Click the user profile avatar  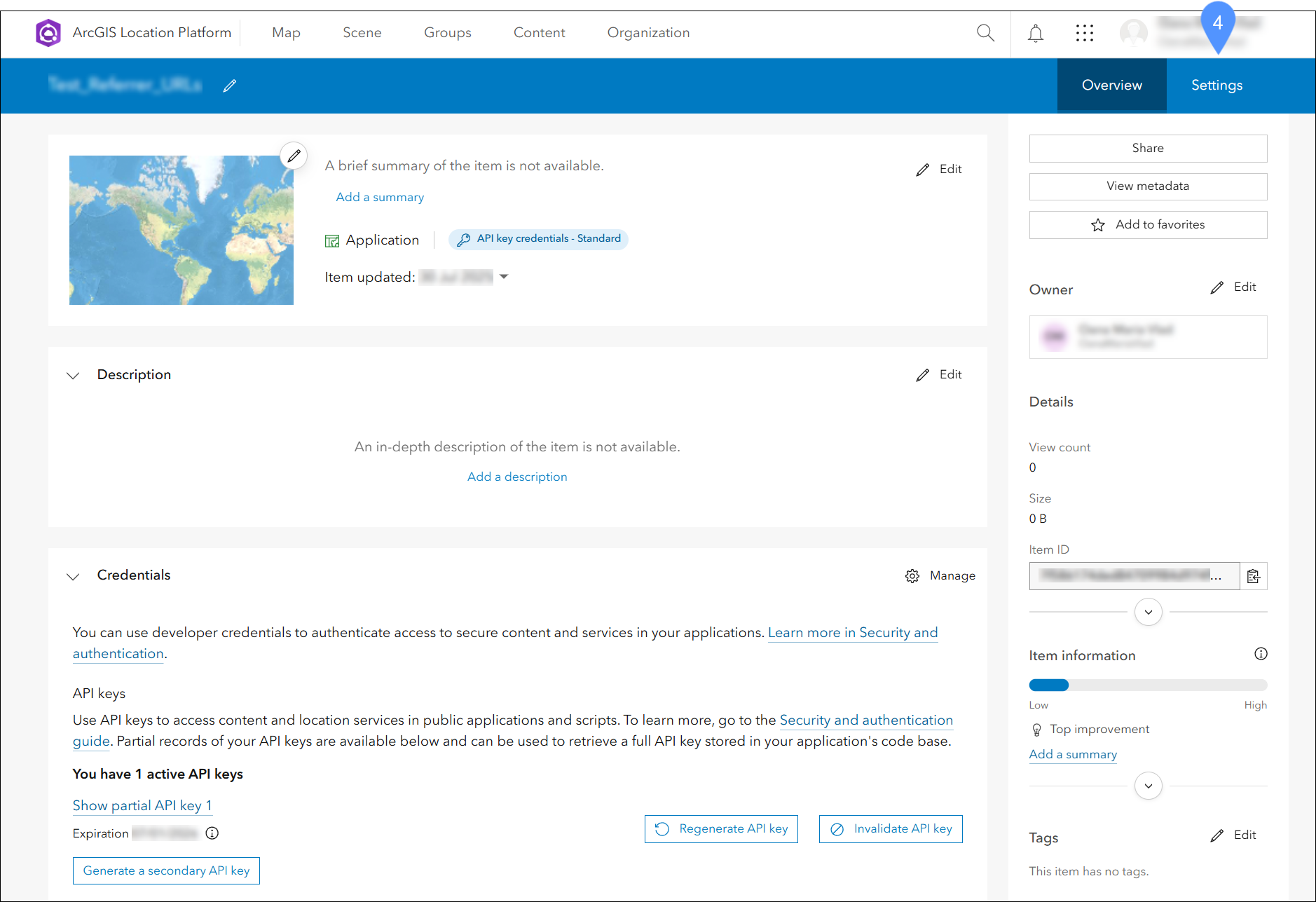pyautogui.click(x=1133, y=33)
